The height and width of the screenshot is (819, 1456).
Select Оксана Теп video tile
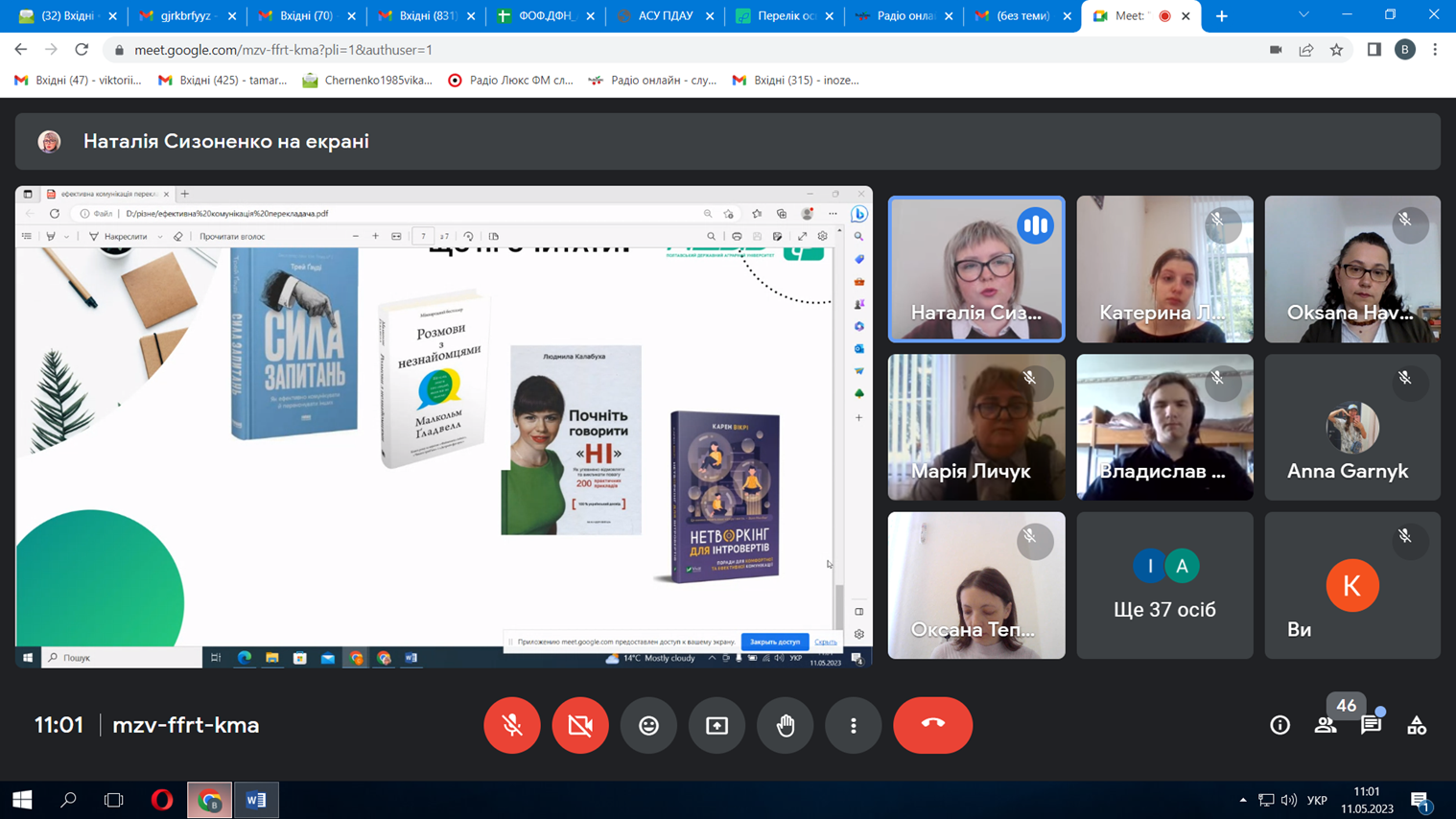976,585
